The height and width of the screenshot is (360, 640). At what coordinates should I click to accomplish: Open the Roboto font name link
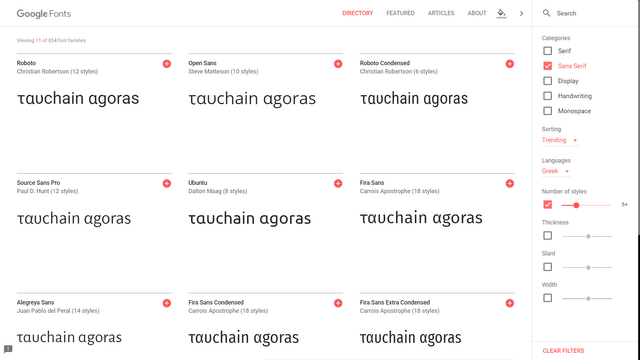click(26, 63)
